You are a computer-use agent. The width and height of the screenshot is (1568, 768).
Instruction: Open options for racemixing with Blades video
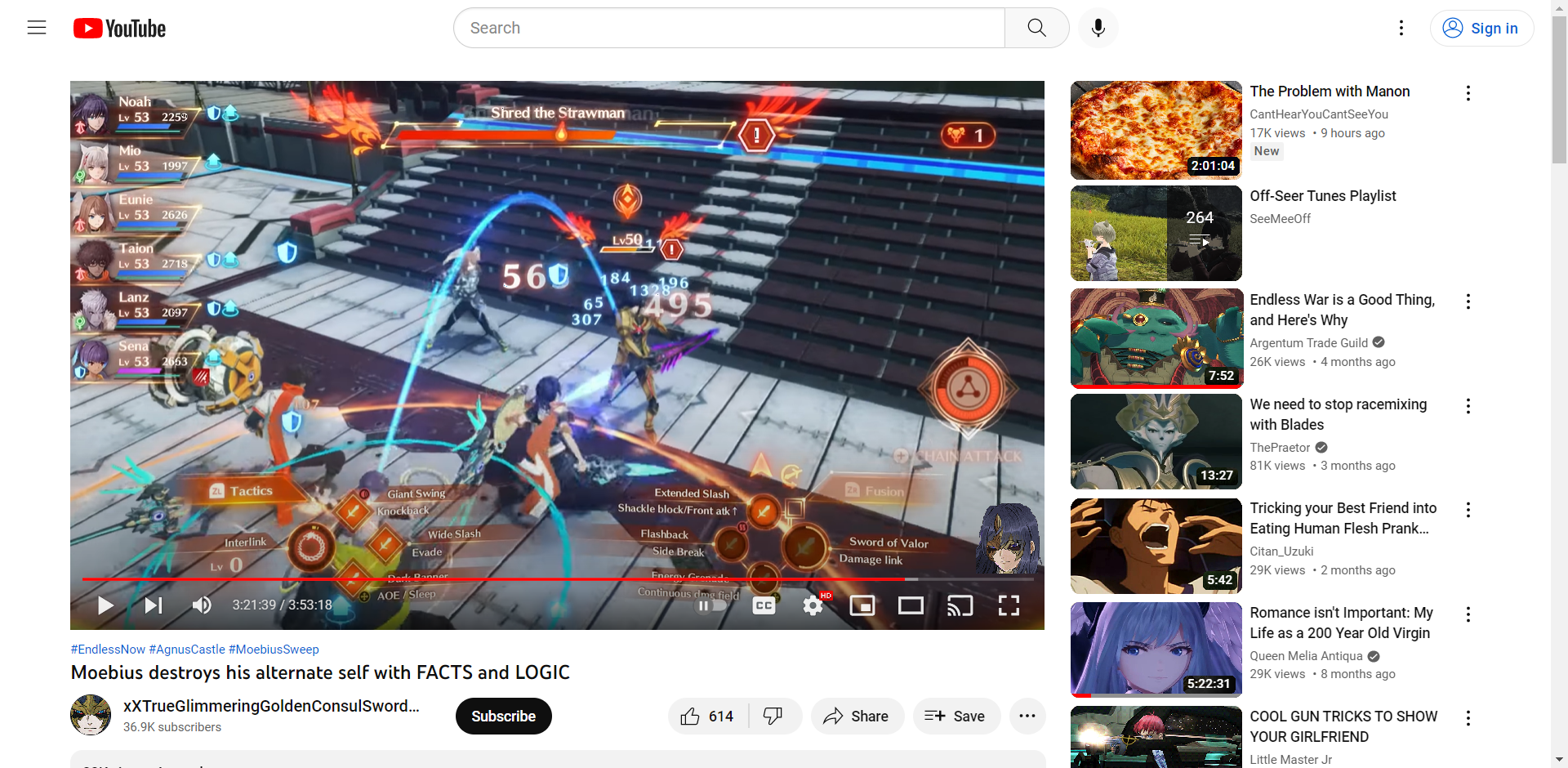[1468, 406]
